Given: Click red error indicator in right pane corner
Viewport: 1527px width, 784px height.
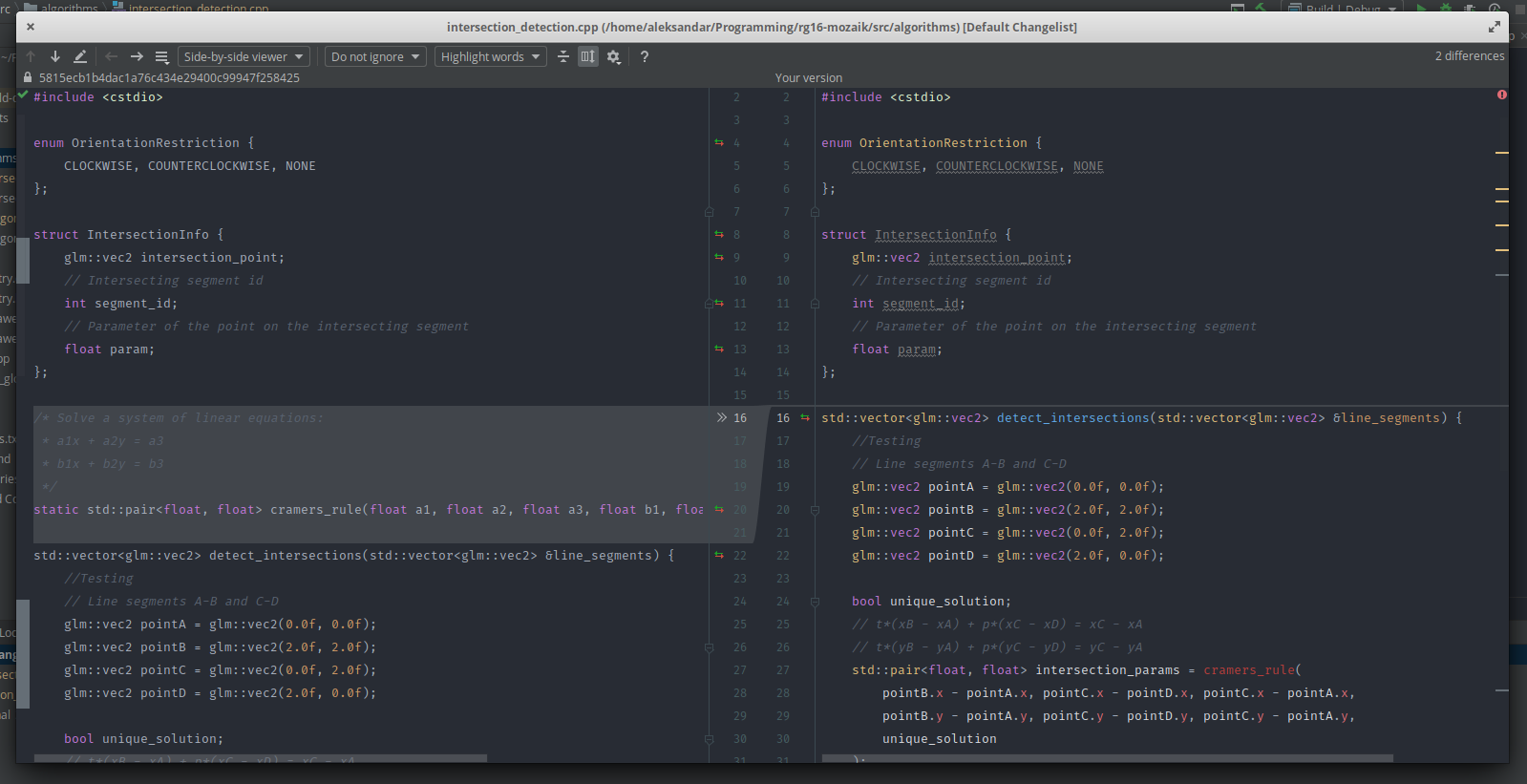Looking at the screenshot, I should pos(1502,95).
